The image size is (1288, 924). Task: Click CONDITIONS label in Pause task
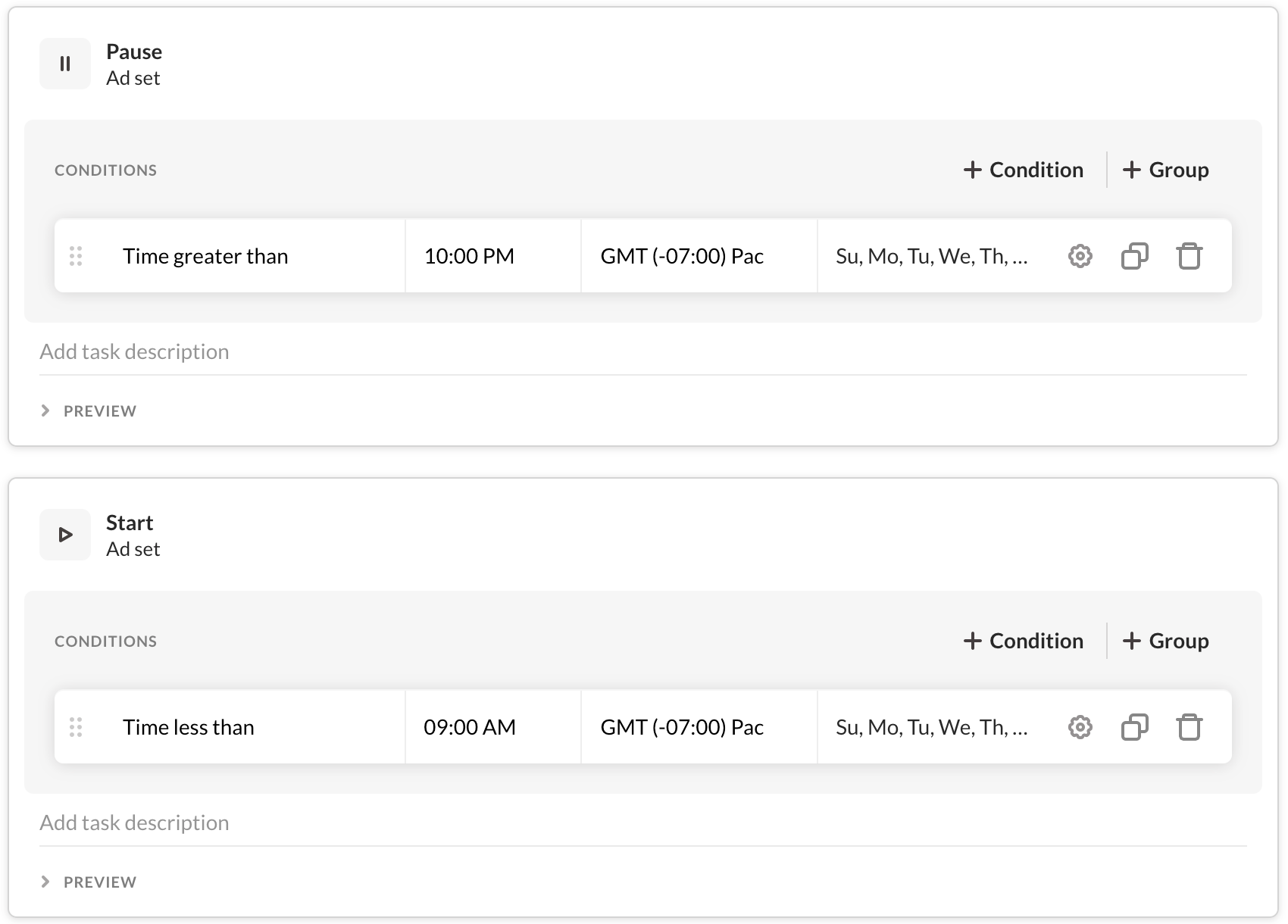(x=105, y=170)
